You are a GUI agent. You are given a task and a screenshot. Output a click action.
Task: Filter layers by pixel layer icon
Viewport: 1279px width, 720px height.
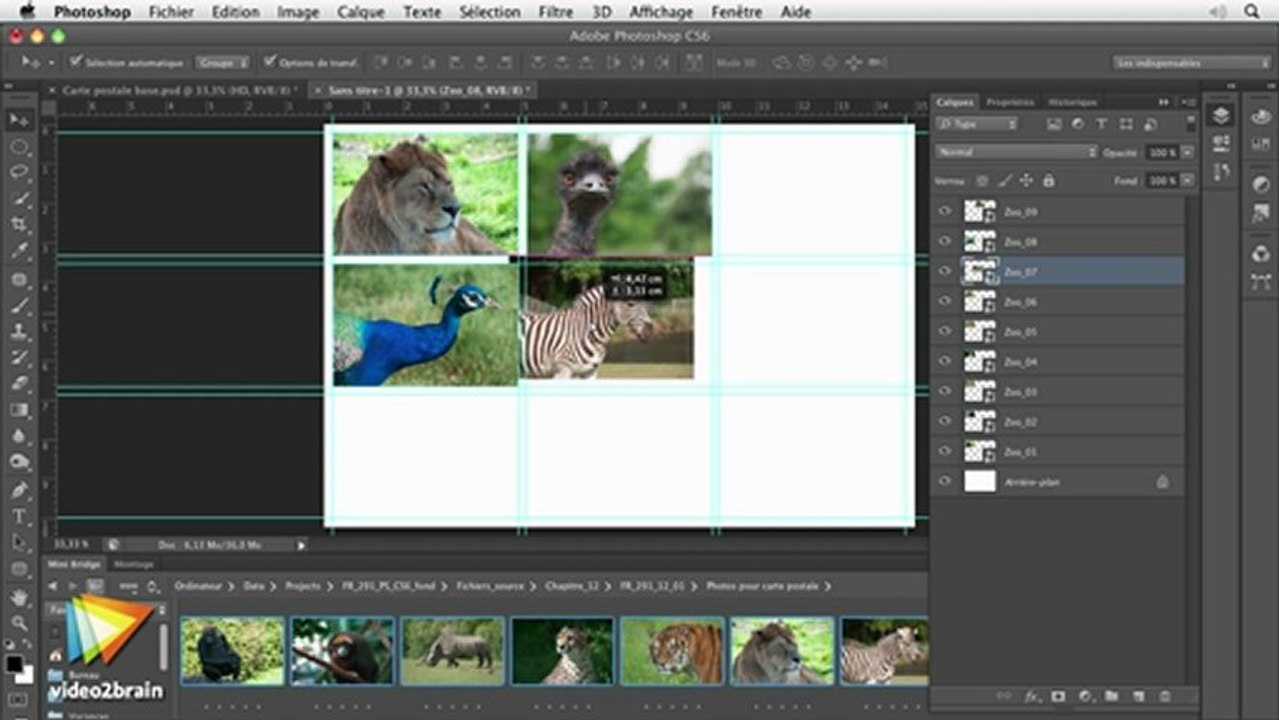click(x=1053, y=124)
